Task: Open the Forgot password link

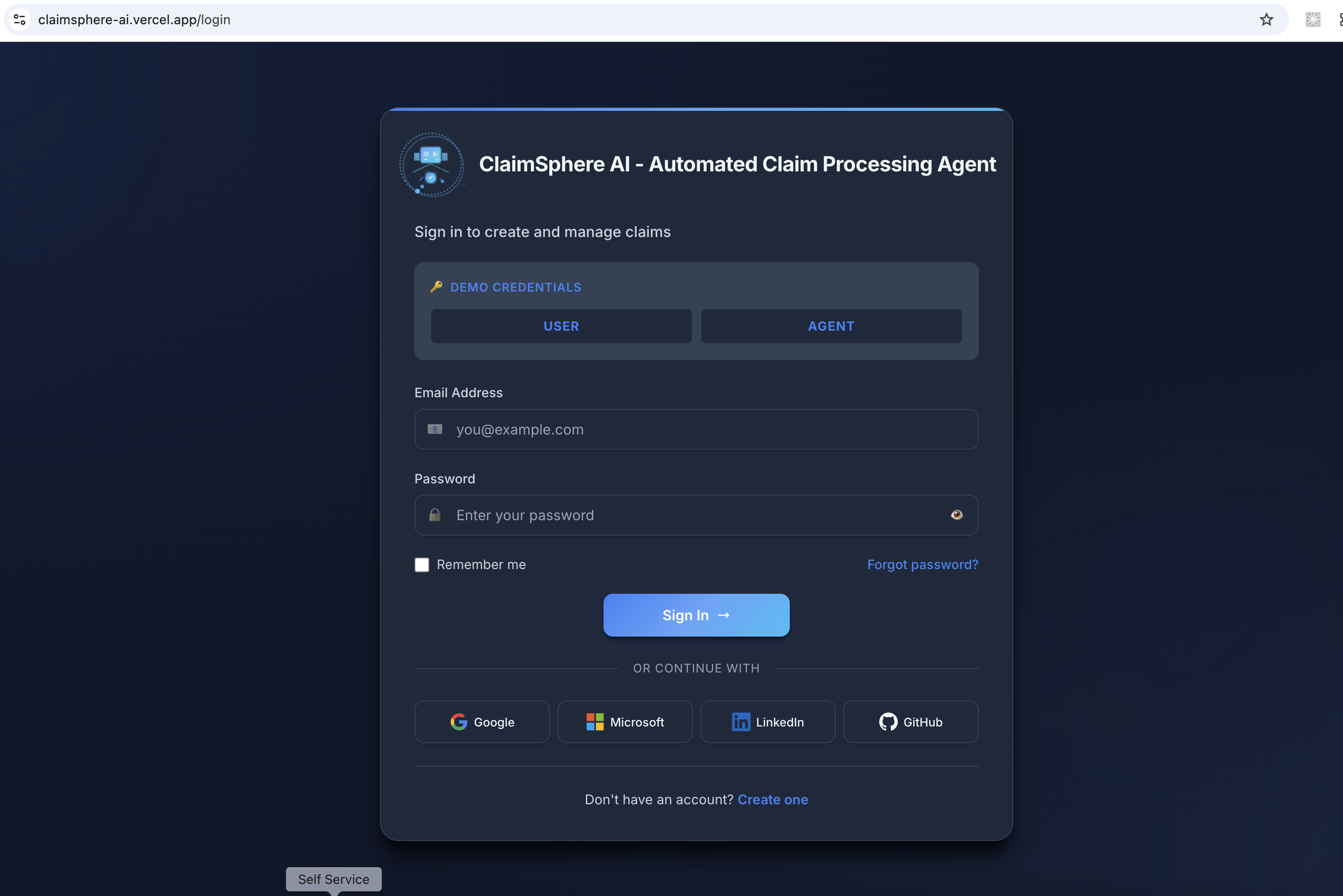Action: click(x=922, y=564)
